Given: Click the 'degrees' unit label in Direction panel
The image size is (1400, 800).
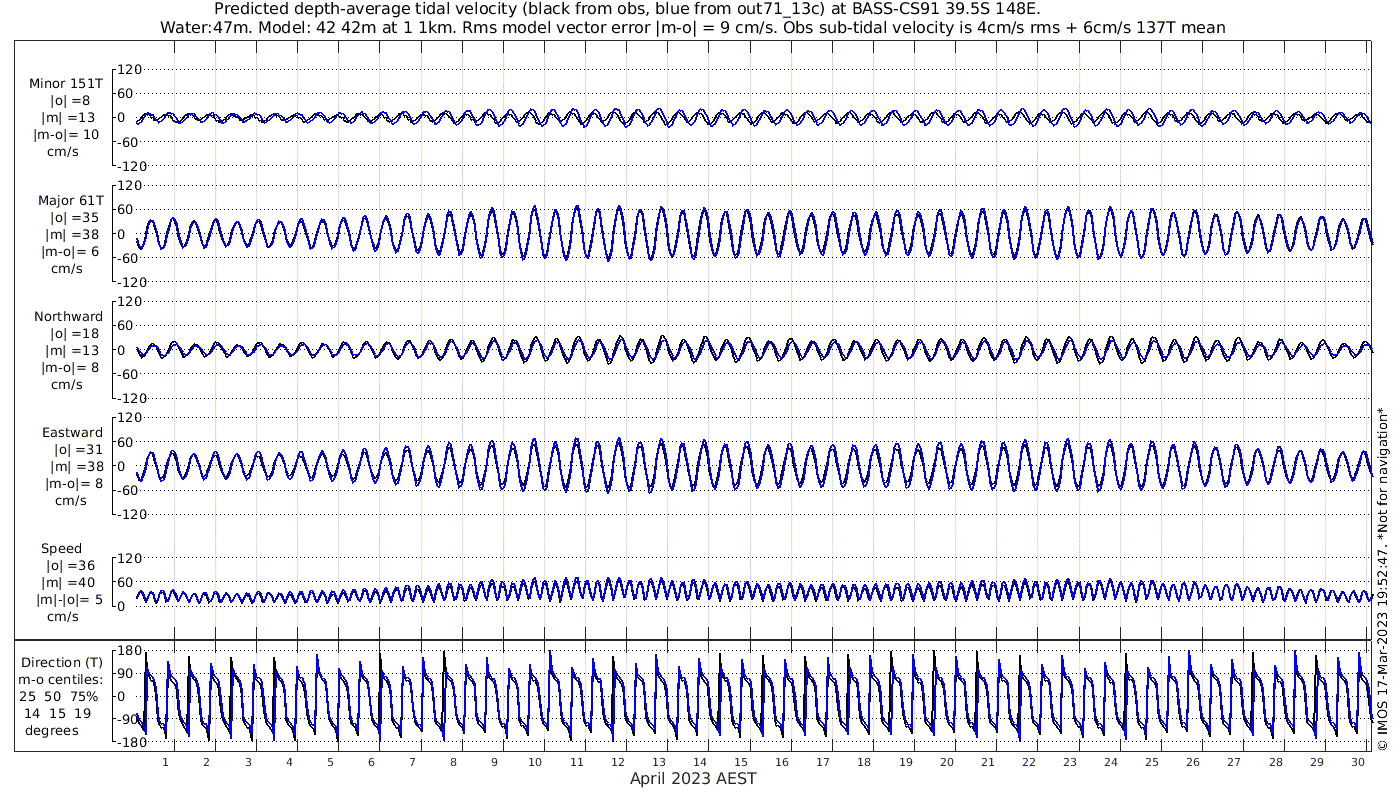Looking at the screenshot, I should 52,731.
